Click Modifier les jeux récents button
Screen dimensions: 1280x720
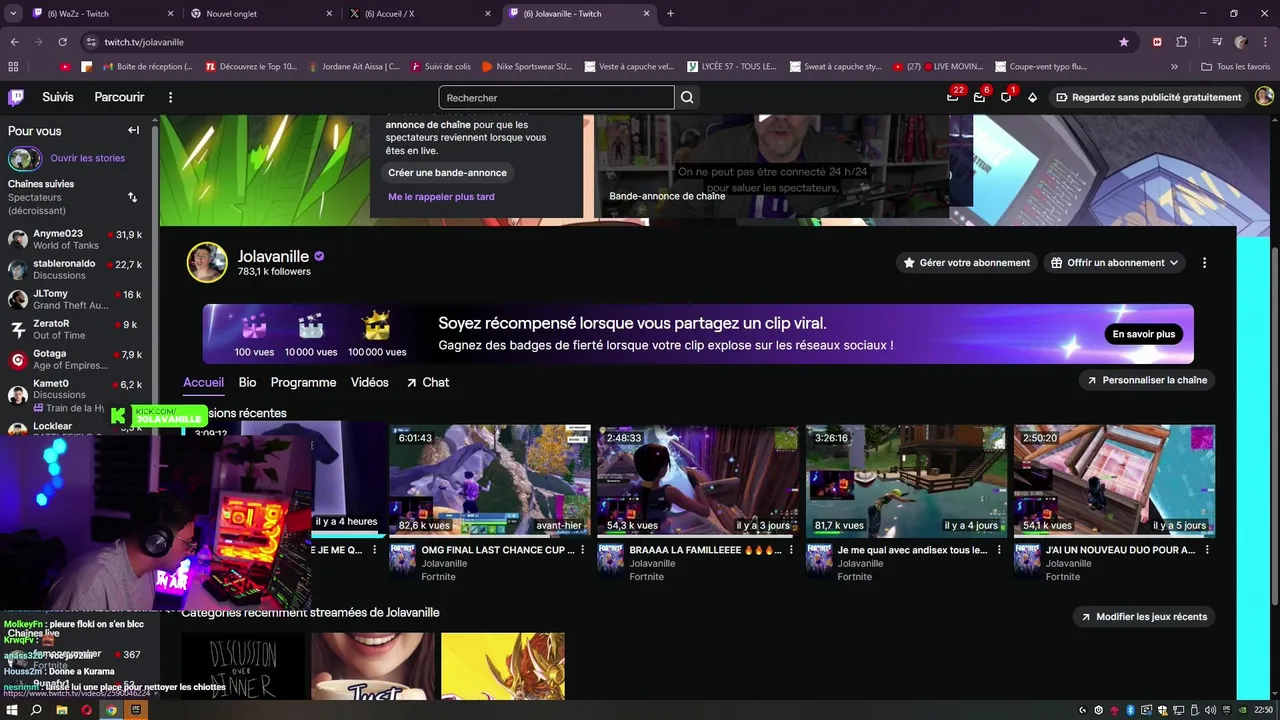1143,617
